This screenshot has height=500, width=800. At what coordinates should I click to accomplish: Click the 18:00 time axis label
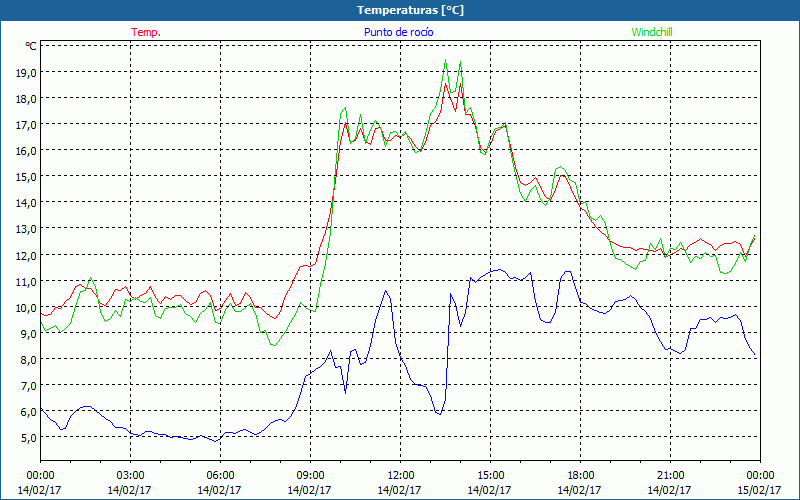(580, 475)
